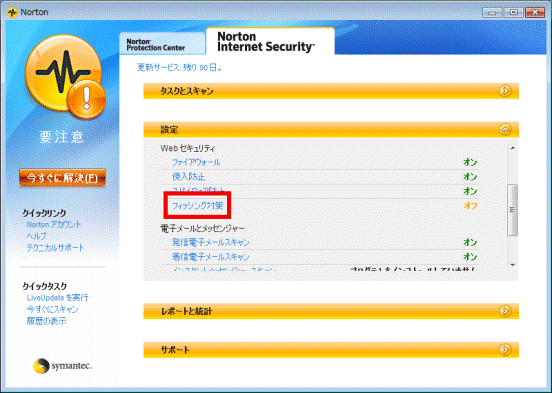This screenshot has width=552, height=393.
Task: Close the Norton window
Action: 535,12
